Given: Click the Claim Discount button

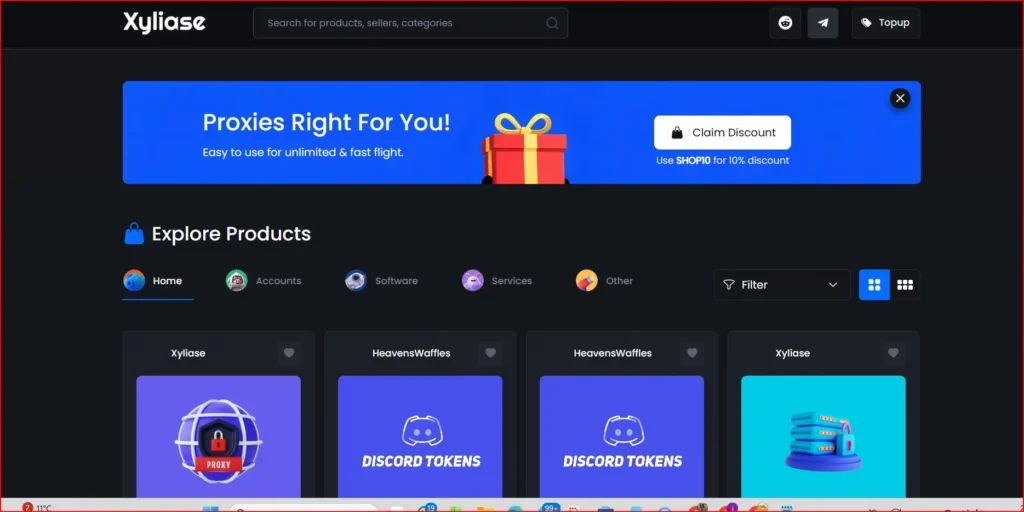Looking at the screenshot, I should 722,133.
